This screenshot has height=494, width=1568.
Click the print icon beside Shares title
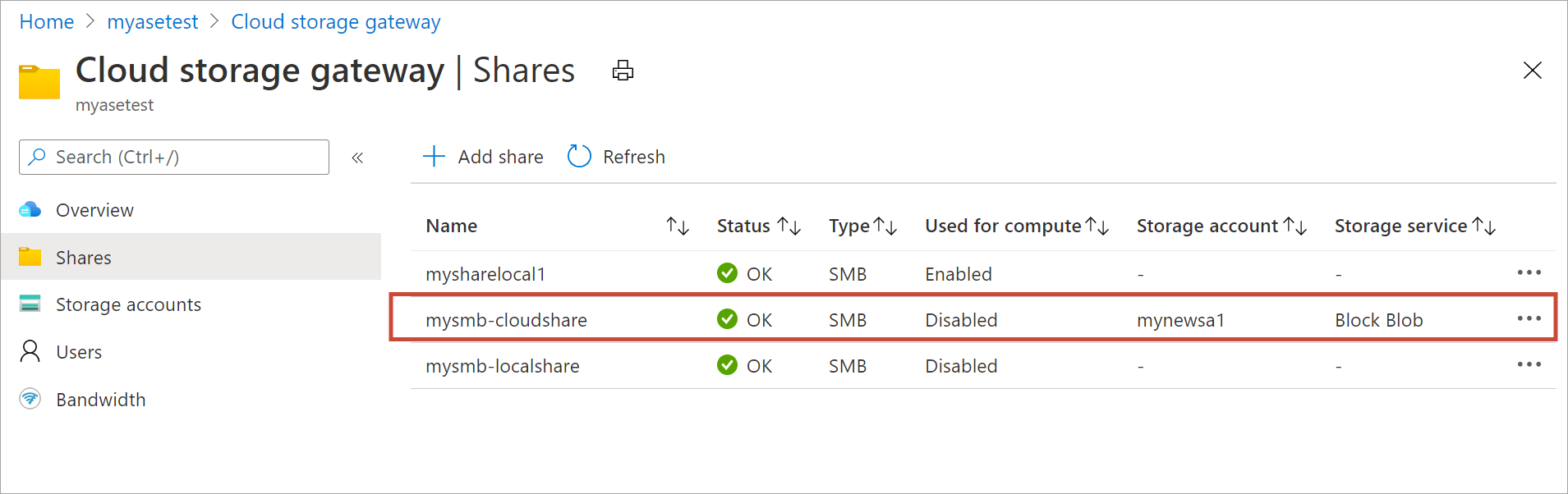[x=623, y=71]
